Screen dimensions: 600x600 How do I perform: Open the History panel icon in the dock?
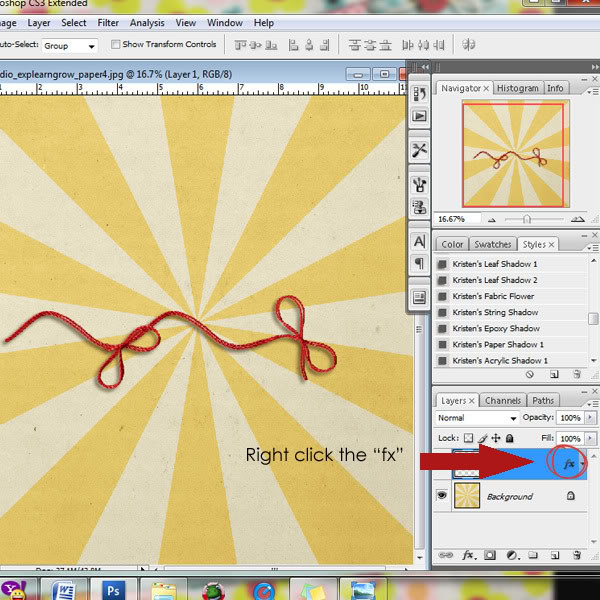click(x=419, y=93)
